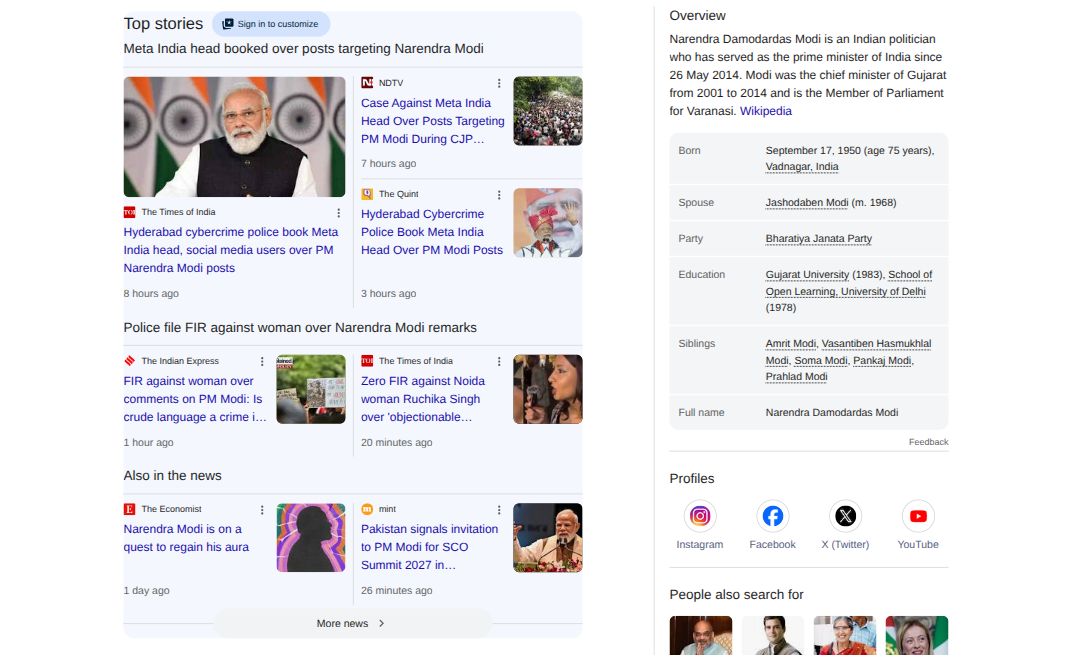
Task: Open the Instagram profile icon
Action: coord(699,516)
